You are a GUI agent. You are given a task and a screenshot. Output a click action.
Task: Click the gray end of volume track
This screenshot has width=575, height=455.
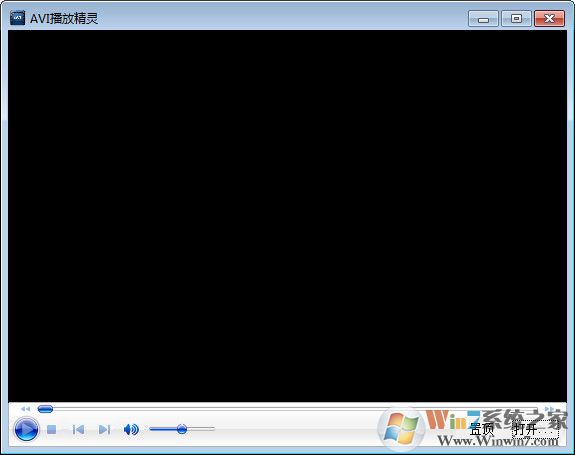pos(201,428)
